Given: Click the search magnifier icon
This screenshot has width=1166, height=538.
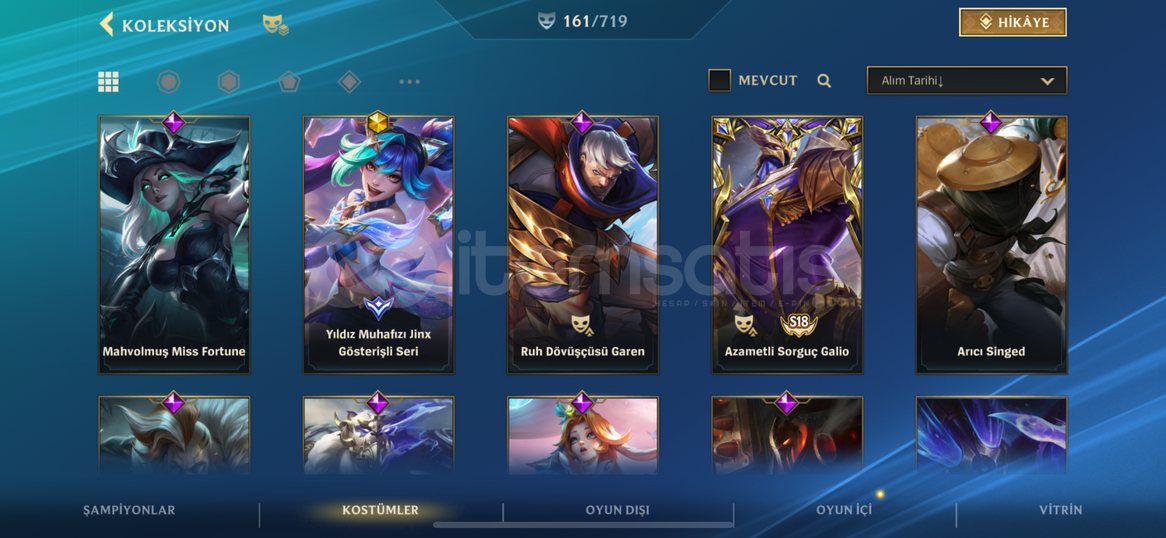Looking at the screenshot, I should 824,80.
